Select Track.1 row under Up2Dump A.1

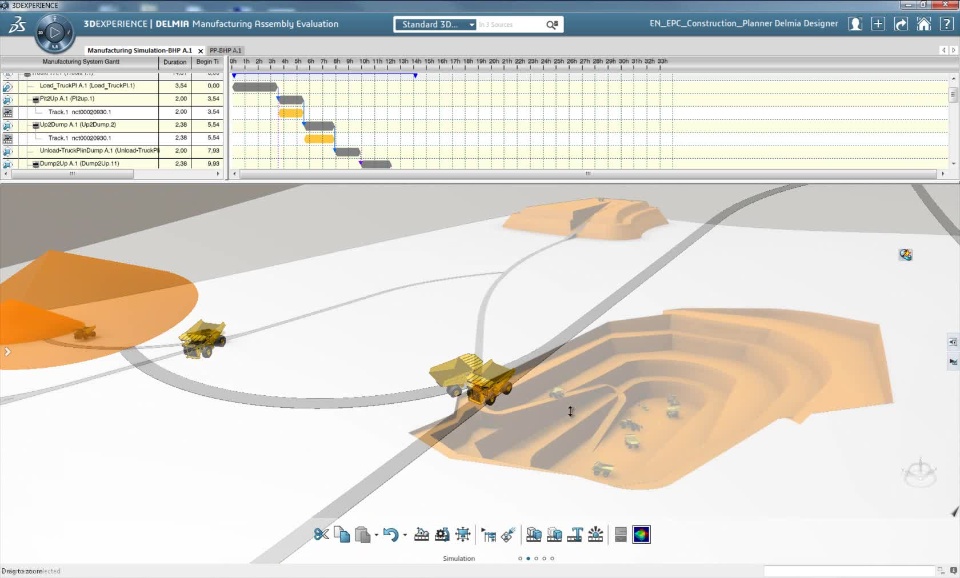click(112, 138)
